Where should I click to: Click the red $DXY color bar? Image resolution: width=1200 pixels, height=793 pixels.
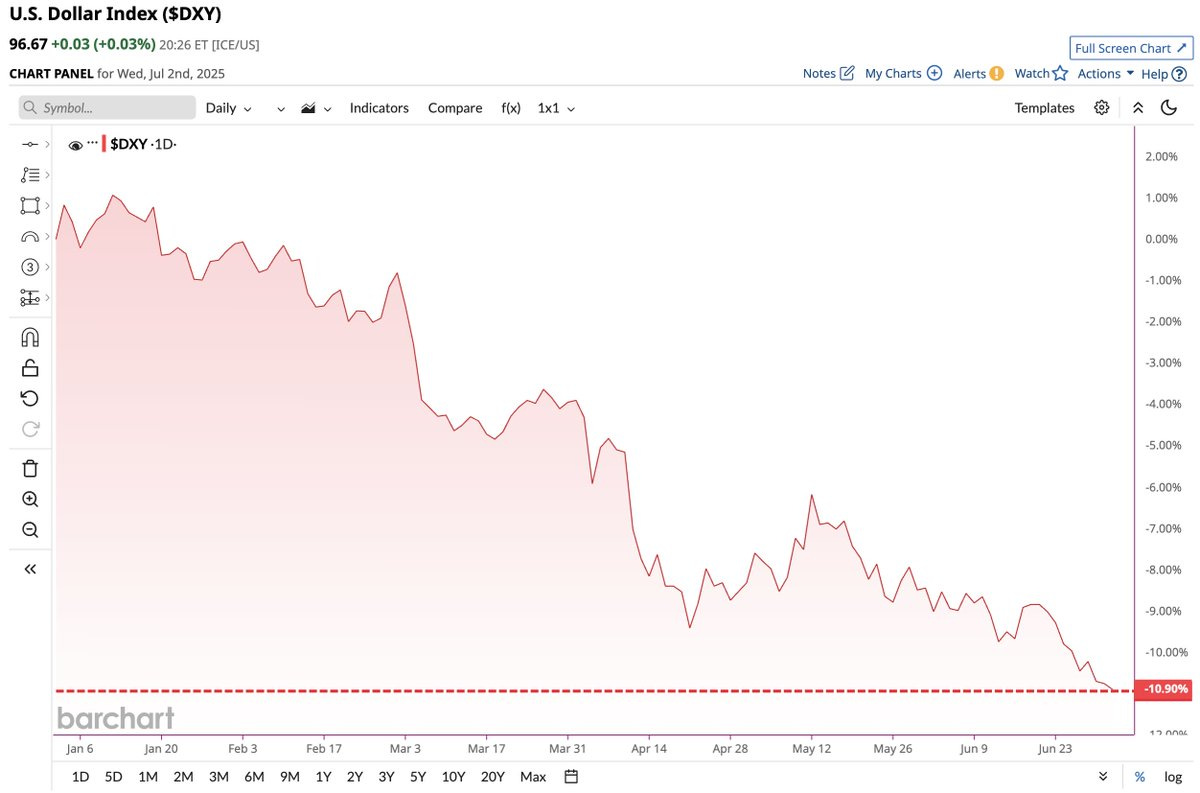pyautogui.click(x=104, y=144)
